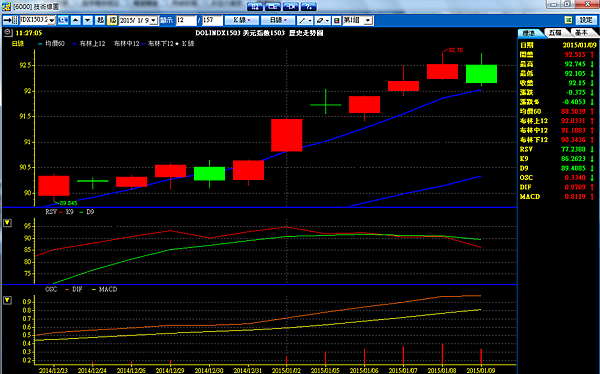Expand the IDX1503 symbol dropdown
600x374 pixels.
click(x=52, y=20)
